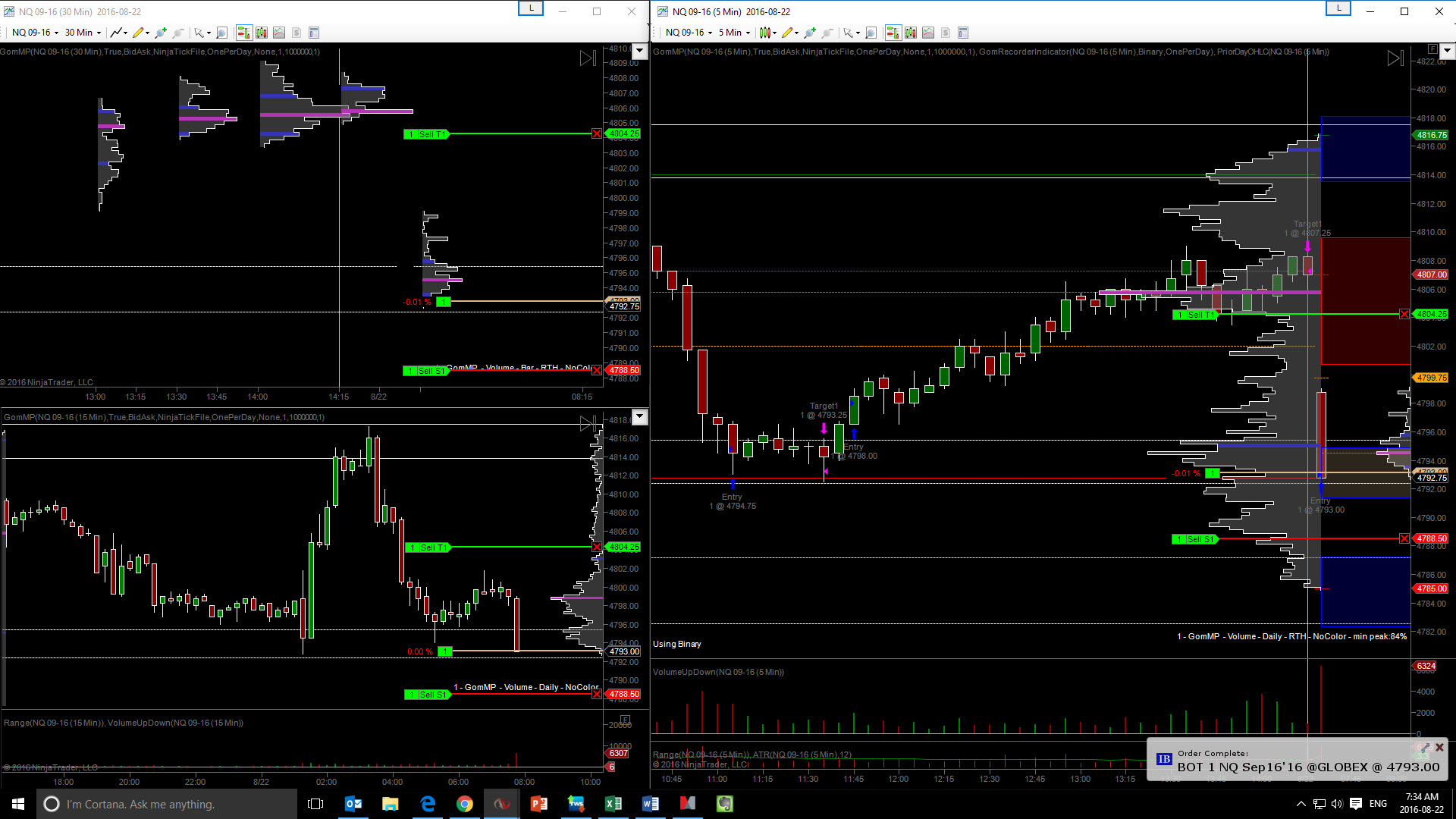The image size is (1456, 819).
Task: Click the 4807.00 price marker on 5 Min axis
Action: pos(1431,275)
